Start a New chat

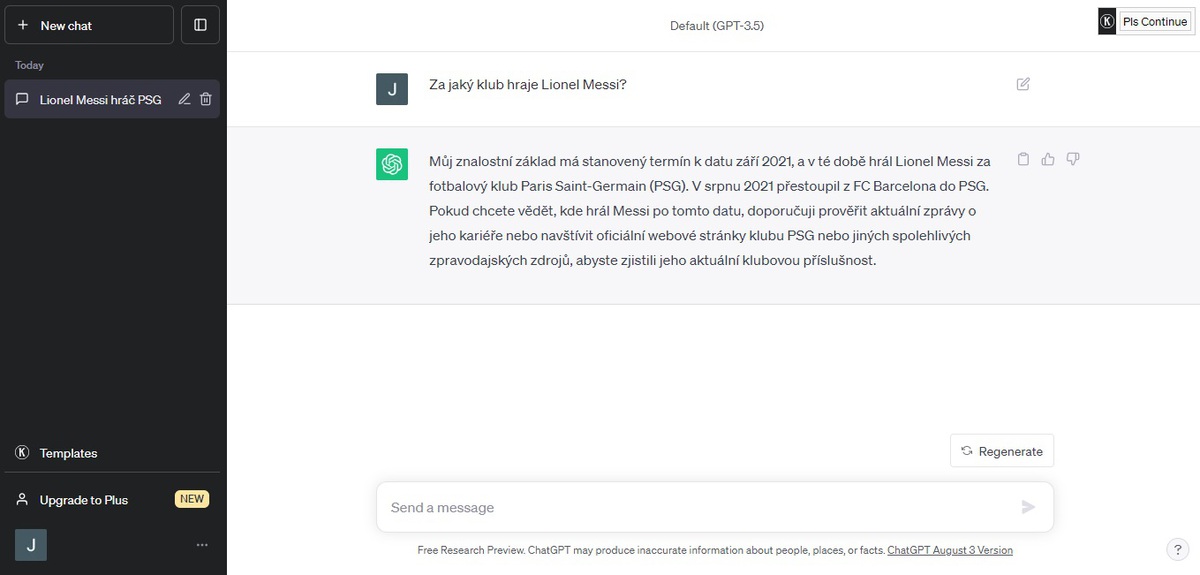89,25
